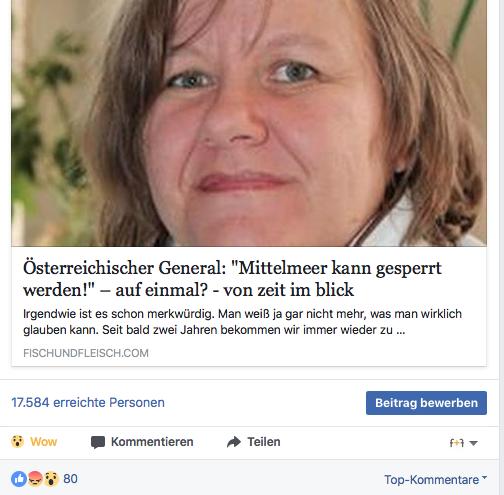
Task: Click the article description starting Irgendwie ist es
Action: pos(242,322)
